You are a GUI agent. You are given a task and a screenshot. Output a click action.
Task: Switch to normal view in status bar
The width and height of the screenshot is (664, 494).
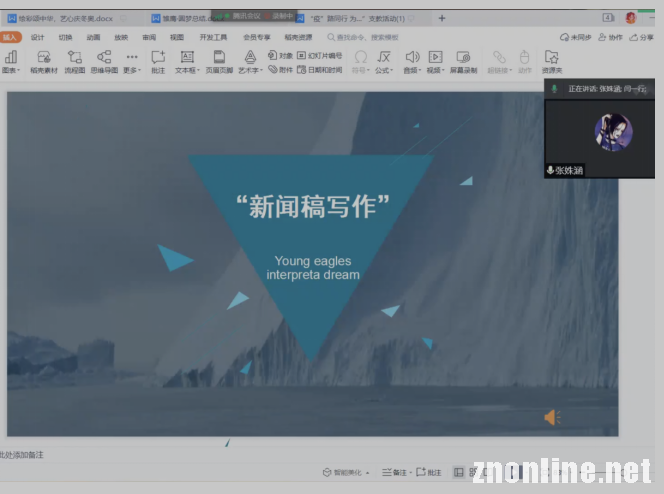point(458,472)
